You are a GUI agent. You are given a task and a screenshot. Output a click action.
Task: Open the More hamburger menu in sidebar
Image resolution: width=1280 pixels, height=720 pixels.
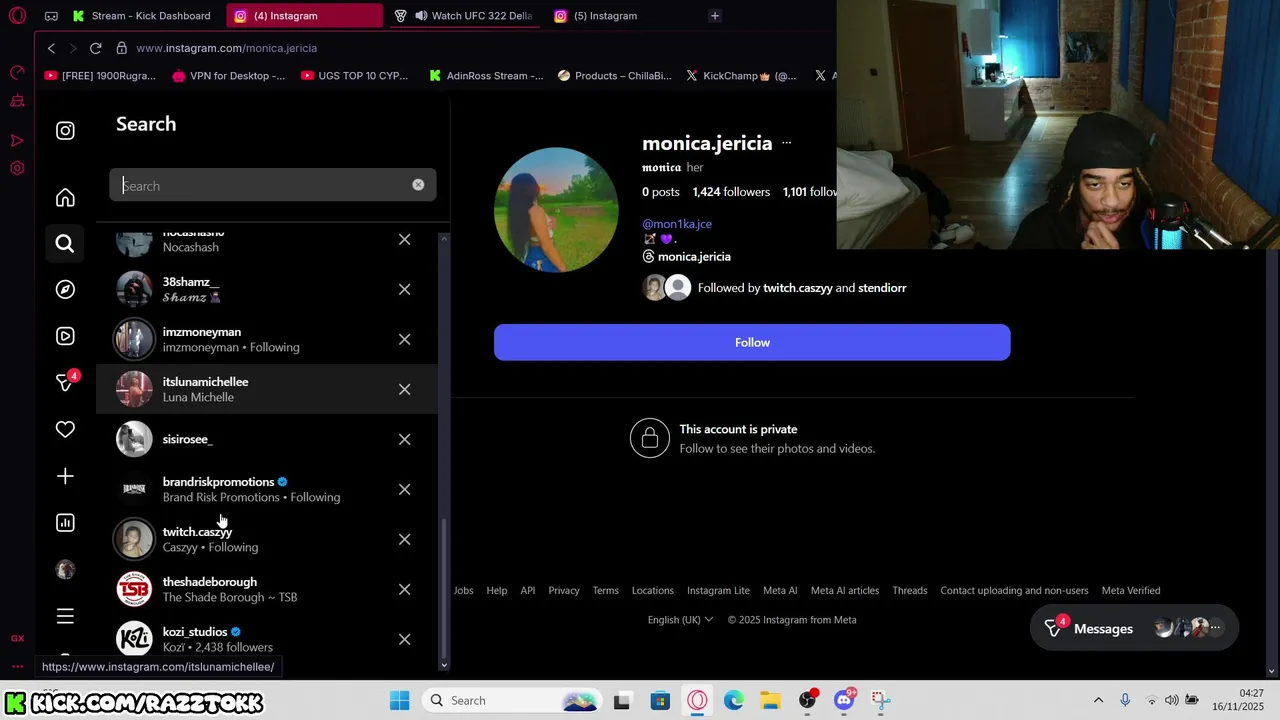pos(65,616)
